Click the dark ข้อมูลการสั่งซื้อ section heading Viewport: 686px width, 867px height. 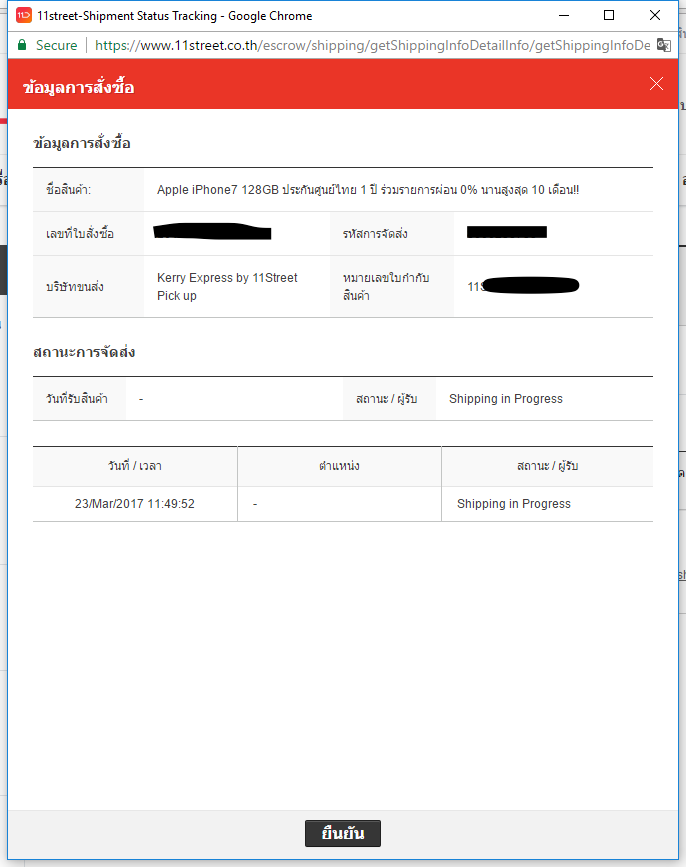click(82, 143)
